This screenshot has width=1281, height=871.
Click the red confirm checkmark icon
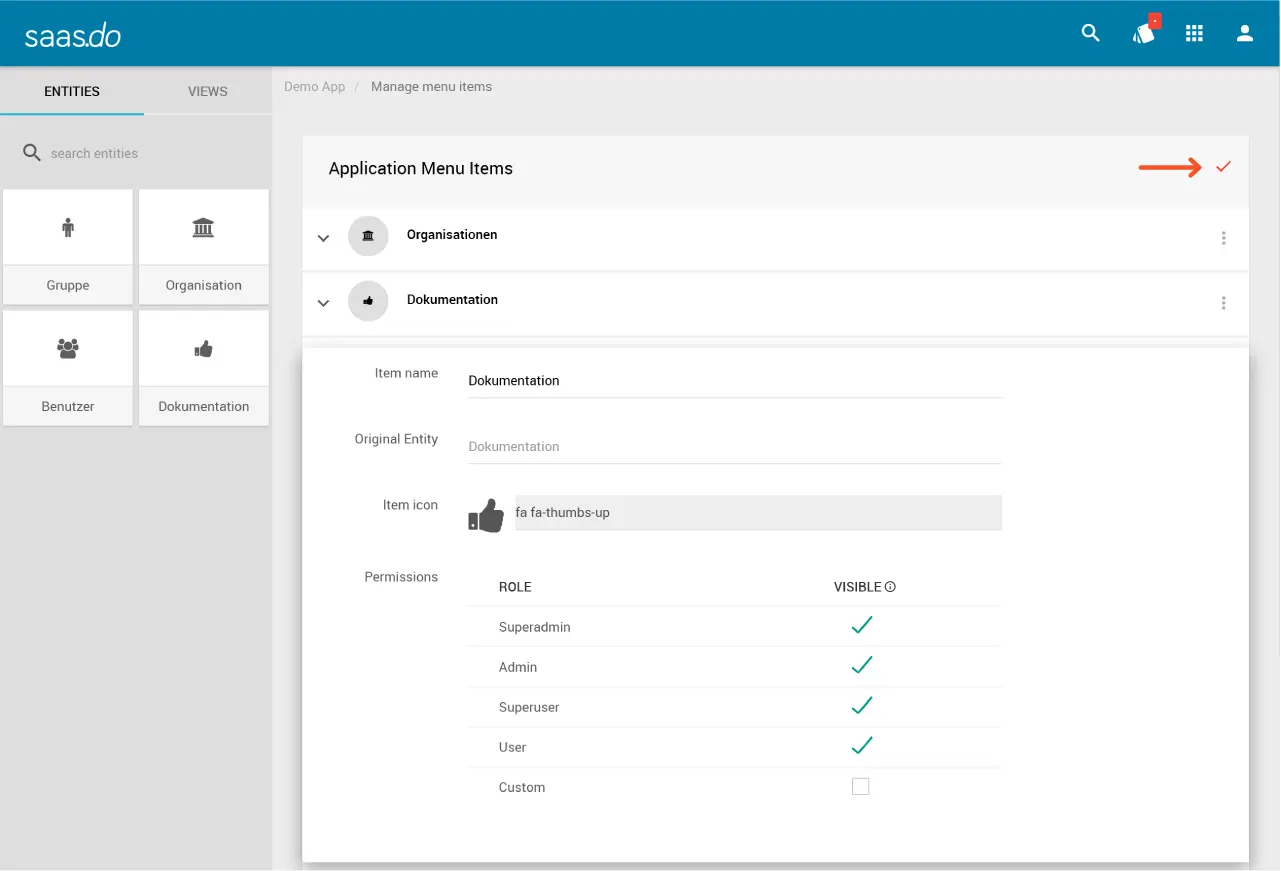pos(1223,167)
